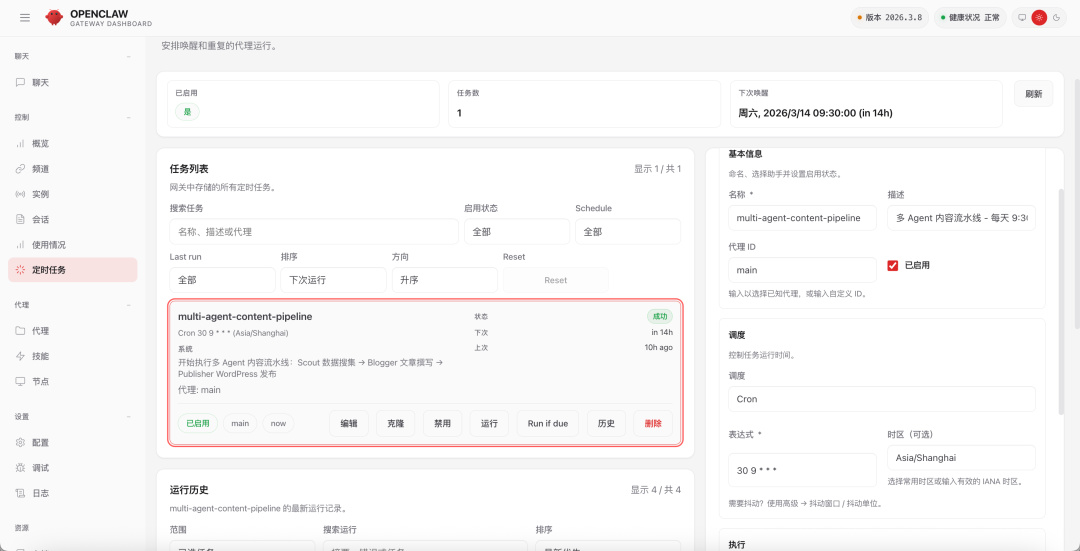Image resolution: width=1080 pixels, height=551 pixels.
Task: Click the 技能 lightning bolt icon
Action: pos(21,357)
